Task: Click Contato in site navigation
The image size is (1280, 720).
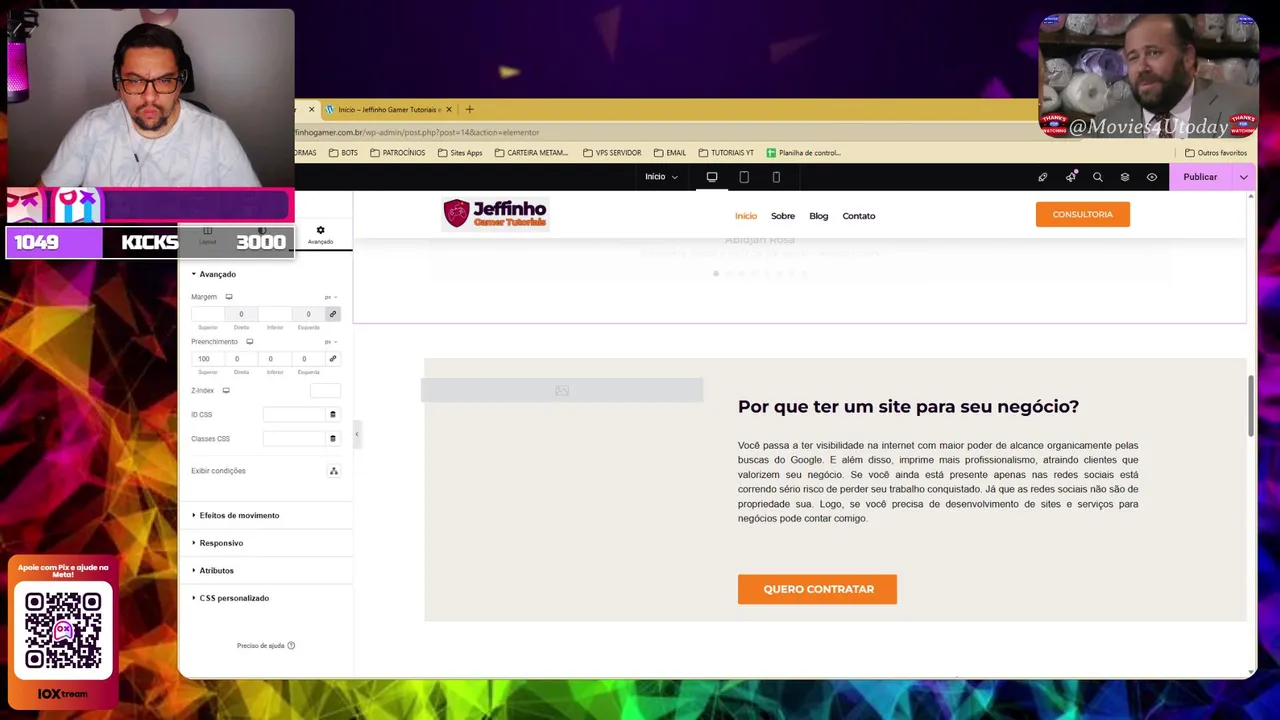Action: 859,216
